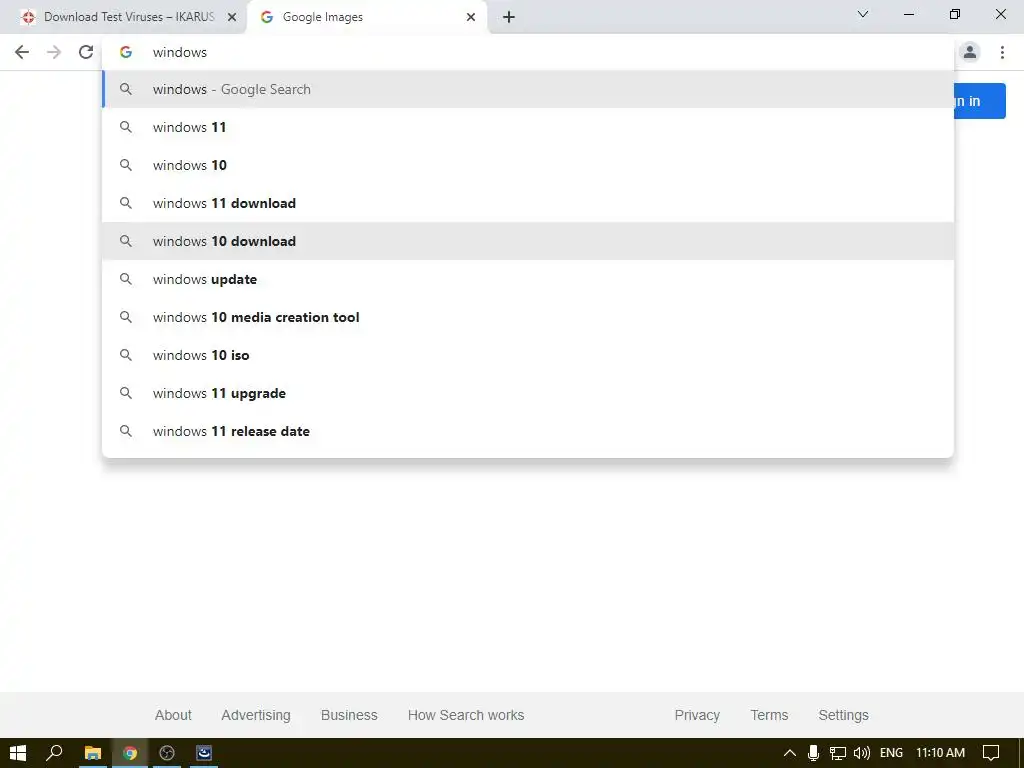The width and height of the screenshot is (1024, 768).
Task: Click the Google G icon in the address bar
Action: coord(126,52)
